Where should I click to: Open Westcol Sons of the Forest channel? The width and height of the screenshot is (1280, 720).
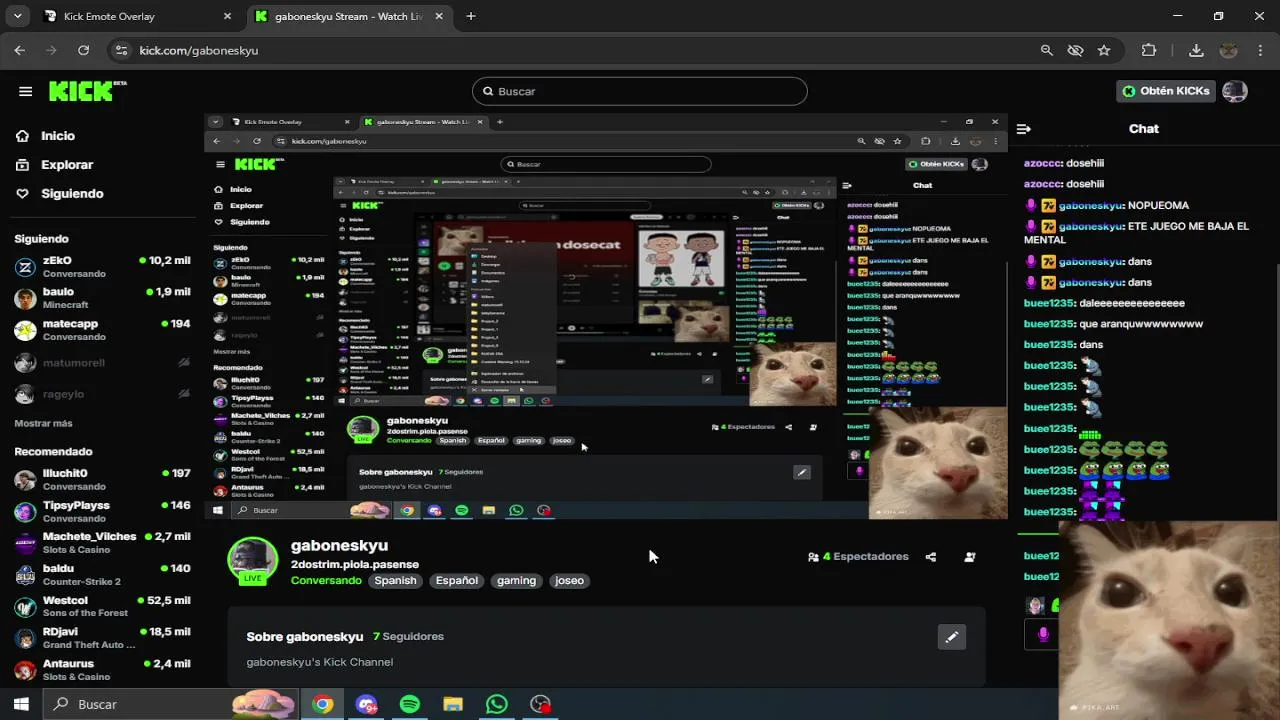click(x=102, y=607)
